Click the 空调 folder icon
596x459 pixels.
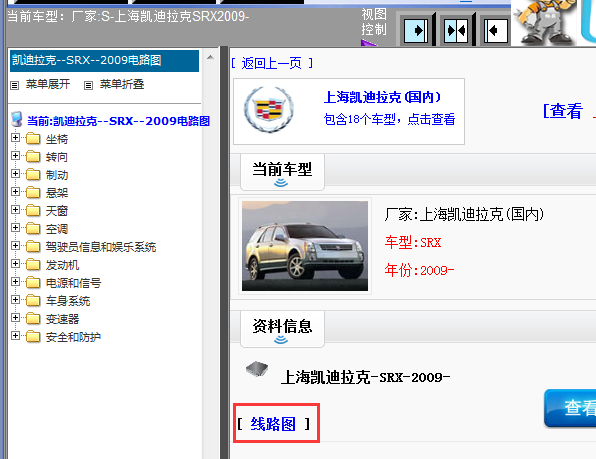[x=33, y=229]
